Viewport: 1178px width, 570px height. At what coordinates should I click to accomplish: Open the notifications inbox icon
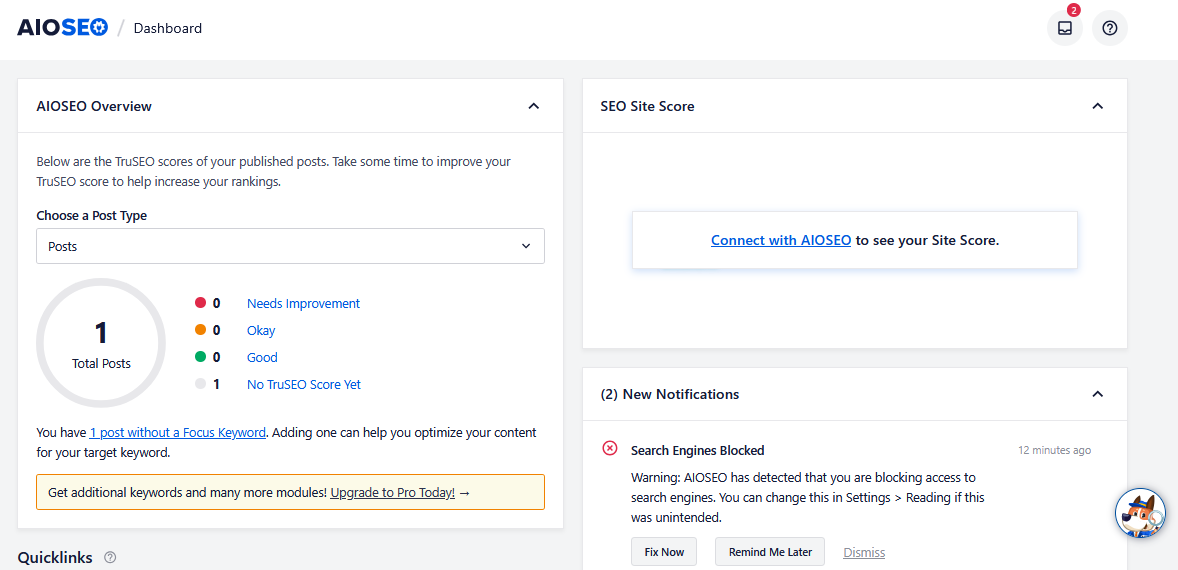(1064, 28)
